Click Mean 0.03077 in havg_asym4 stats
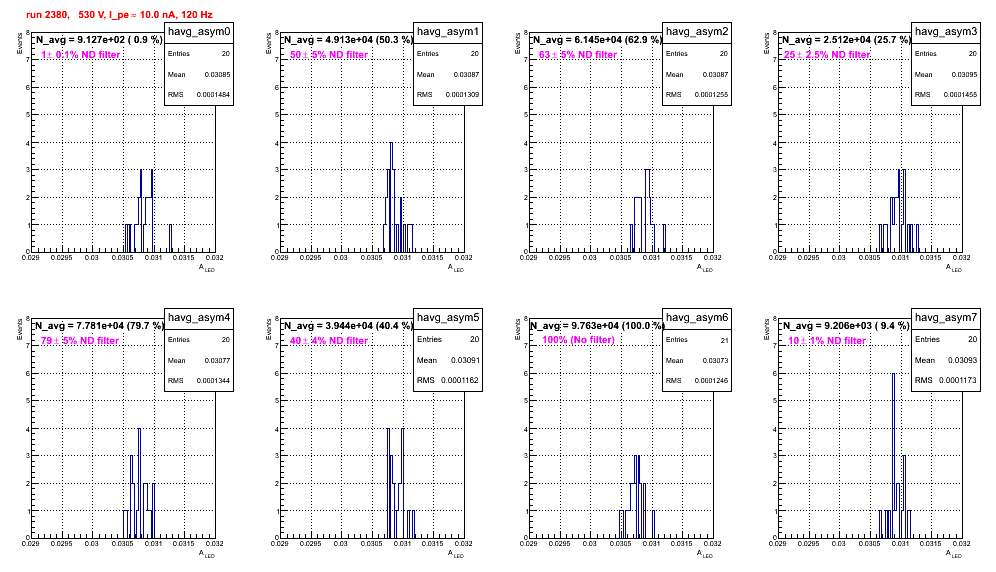Screen dimensions: 996x572 [199, 360]
